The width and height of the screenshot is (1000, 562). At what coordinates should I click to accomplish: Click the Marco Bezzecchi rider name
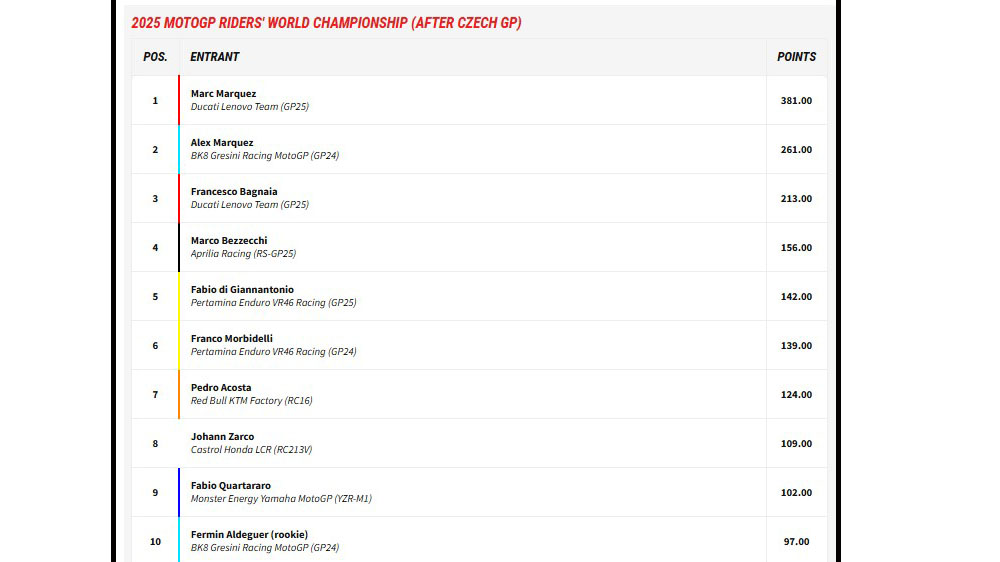tap(229, 241)
